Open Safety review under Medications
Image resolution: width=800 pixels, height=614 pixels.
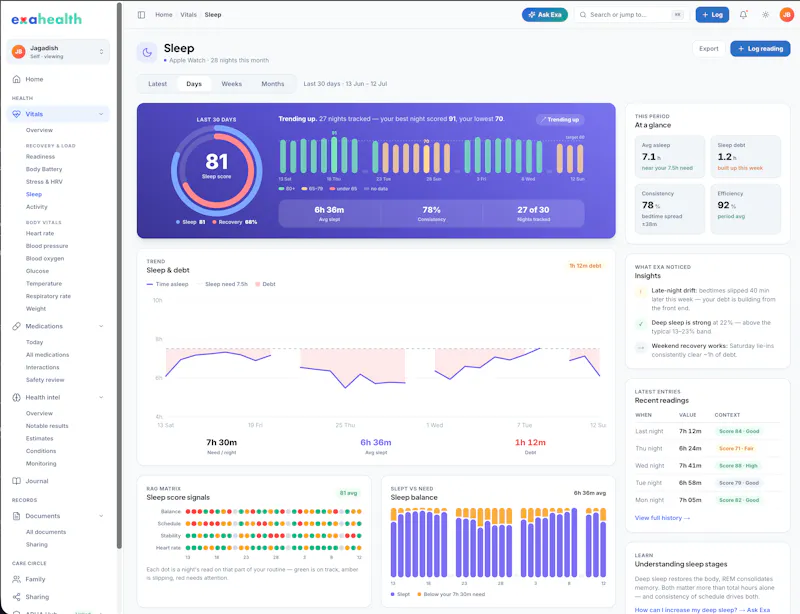(x=45, y=380)
